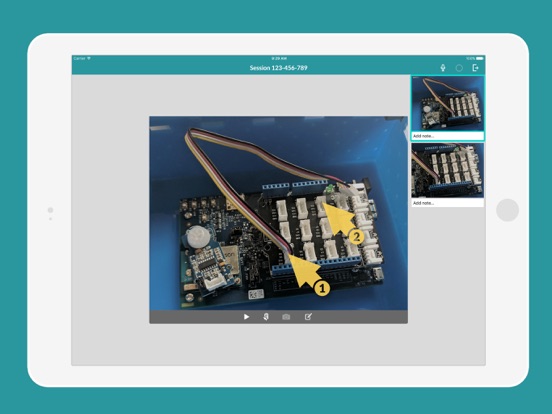Tap the clock time in status bar
This screenshot has width=552, height=414.
point(279,58)
